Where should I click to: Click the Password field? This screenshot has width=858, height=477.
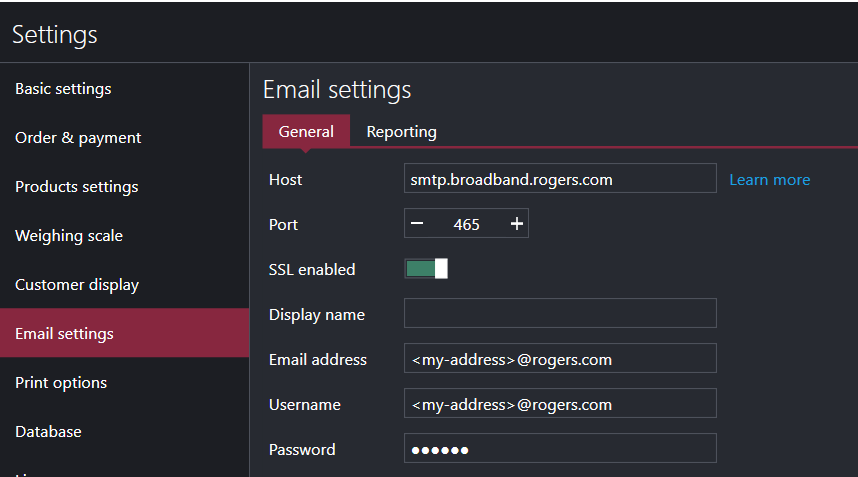560,449
